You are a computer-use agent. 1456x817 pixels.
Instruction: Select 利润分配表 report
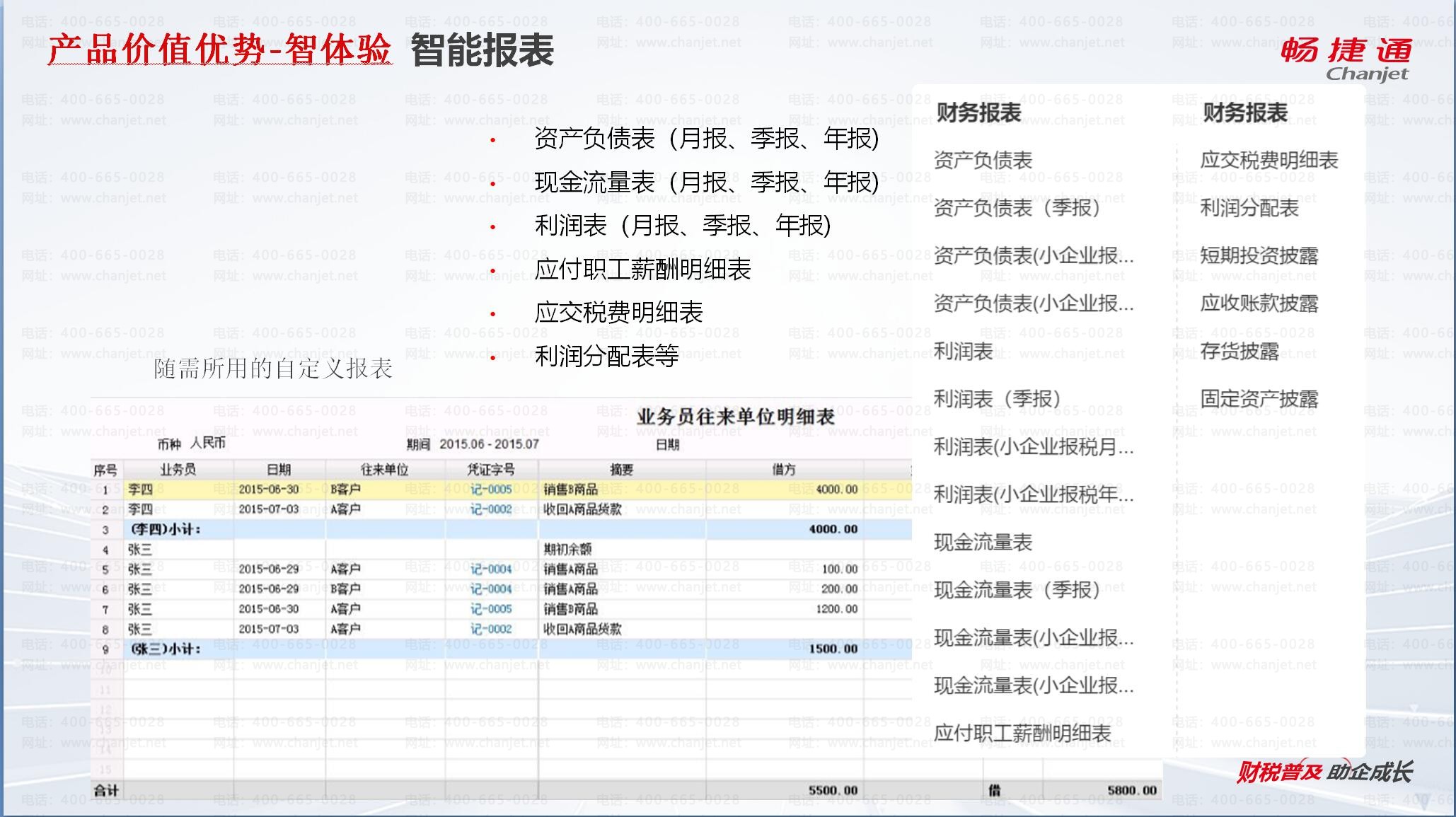coord(1249,208)
